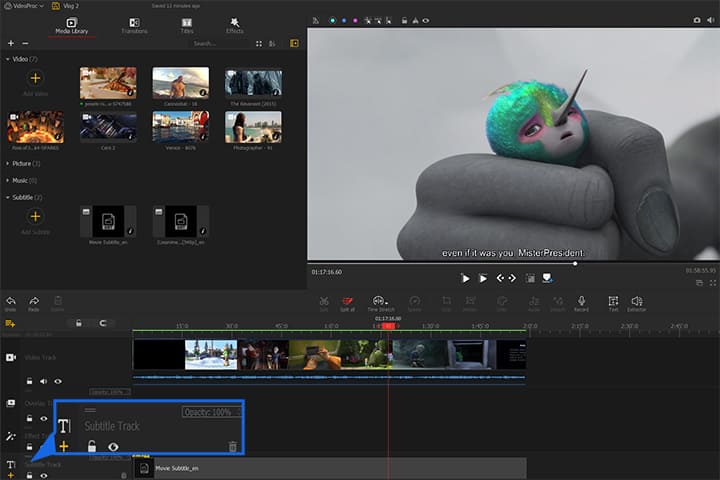The height and width of the screenshot is (480, 720).
Task: Click the Undo arrow icon
Action: pyautogui.click(x=10, y=300)
